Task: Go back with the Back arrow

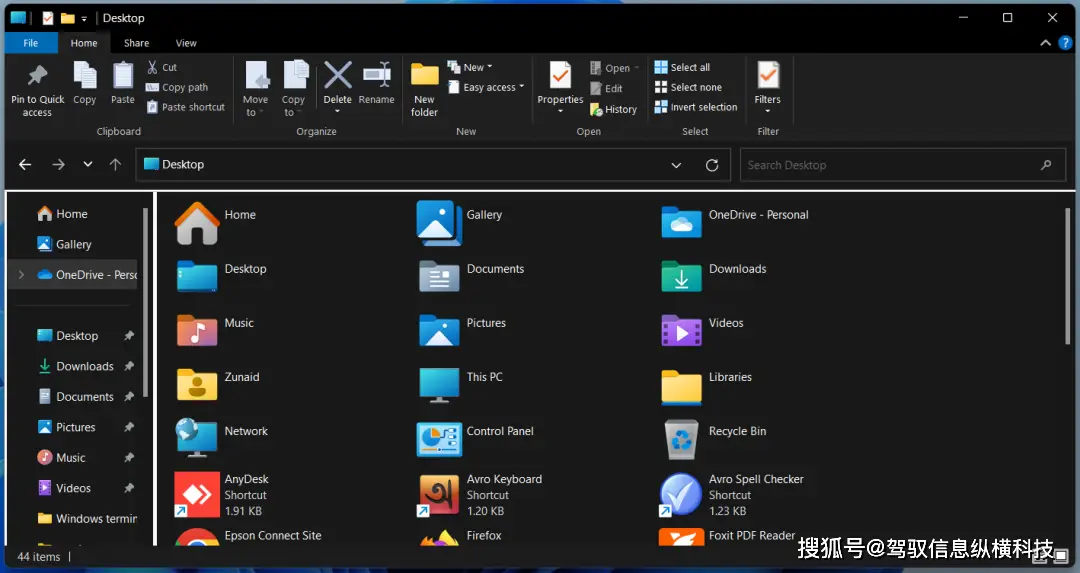Action: (25, 165)
